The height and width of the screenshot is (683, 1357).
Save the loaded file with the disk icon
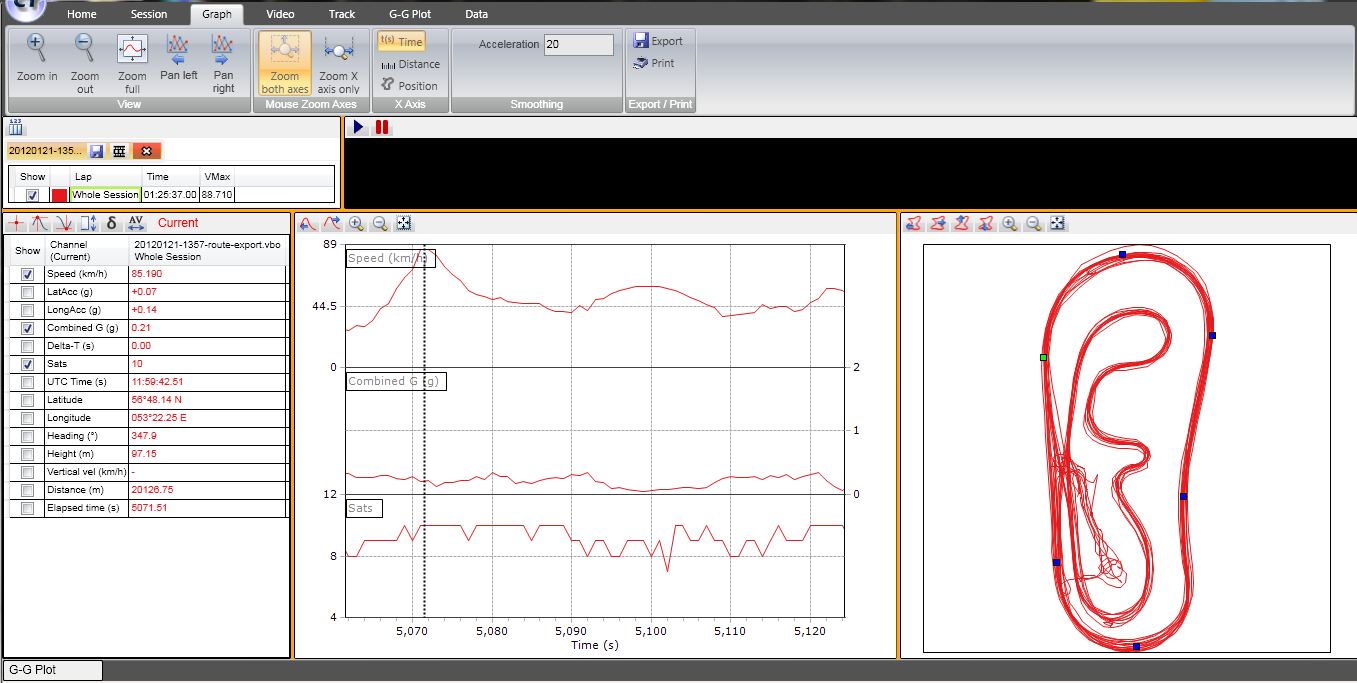click(x=97, y=151)
